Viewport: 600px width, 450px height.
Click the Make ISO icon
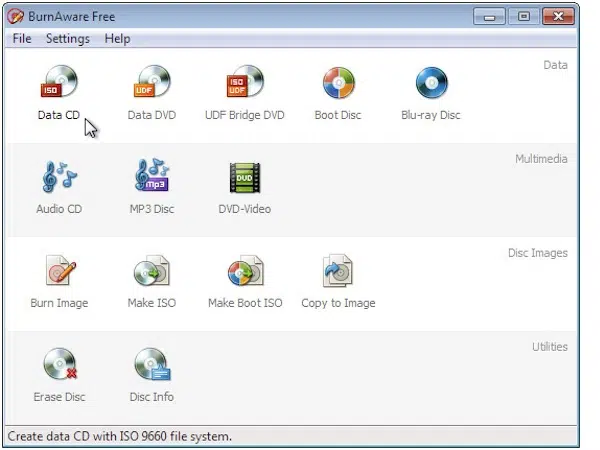coord(152,281)
